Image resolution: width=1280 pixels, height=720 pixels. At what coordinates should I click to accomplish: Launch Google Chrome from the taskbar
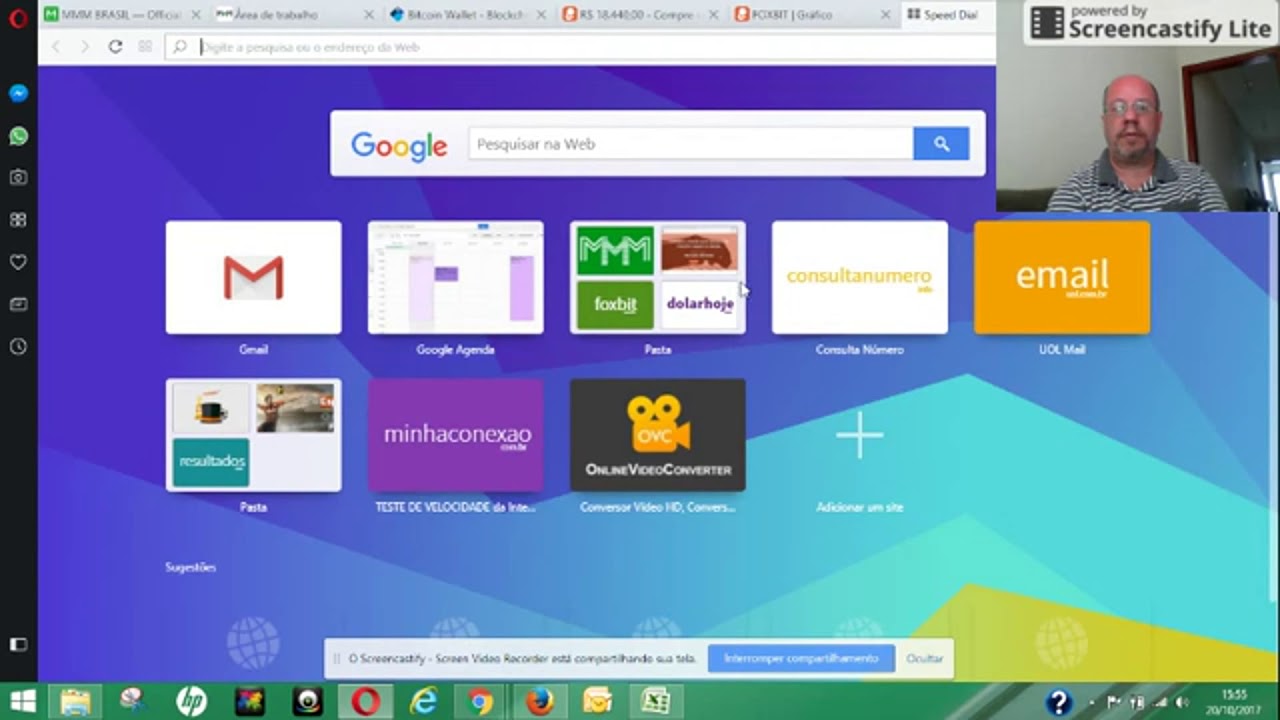(x=481, y=701)
